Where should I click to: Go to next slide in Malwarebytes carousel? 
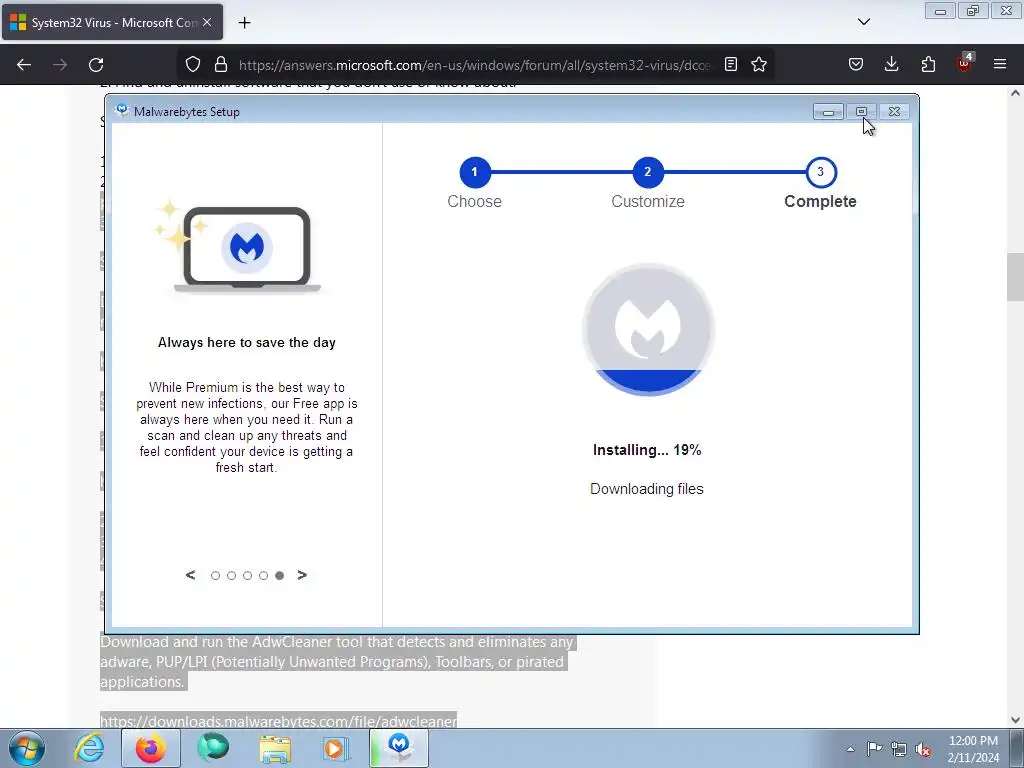point(302,575)
